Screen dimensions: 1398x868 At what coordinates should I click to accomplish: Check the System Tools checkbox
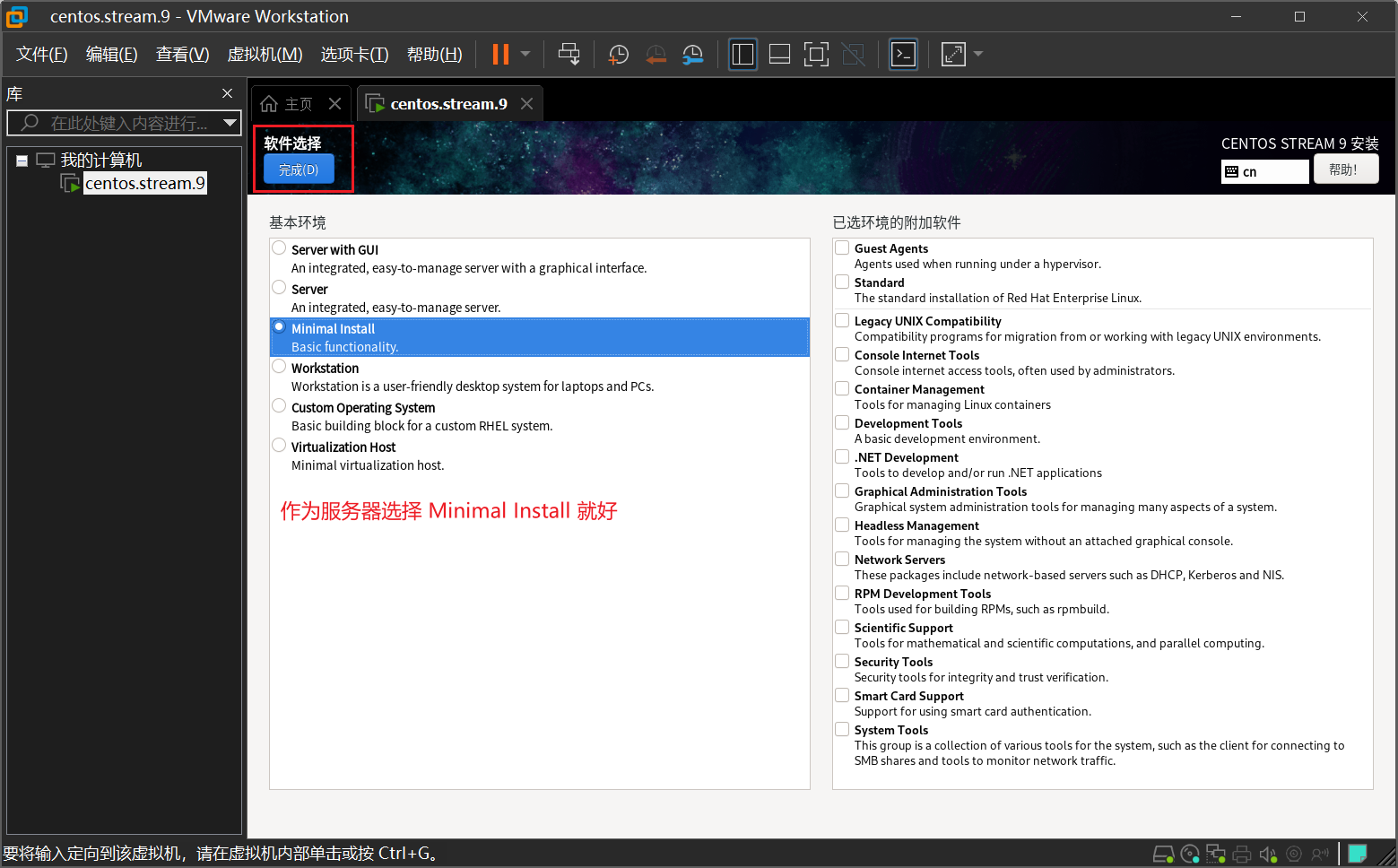(842, 729)
